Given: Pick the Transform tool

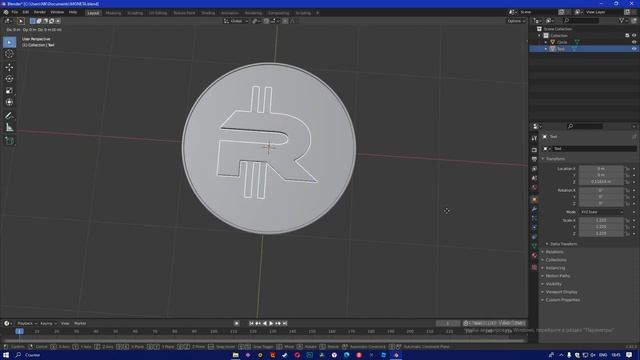Looking at the screenshot, I should click(x=9, y=102).
